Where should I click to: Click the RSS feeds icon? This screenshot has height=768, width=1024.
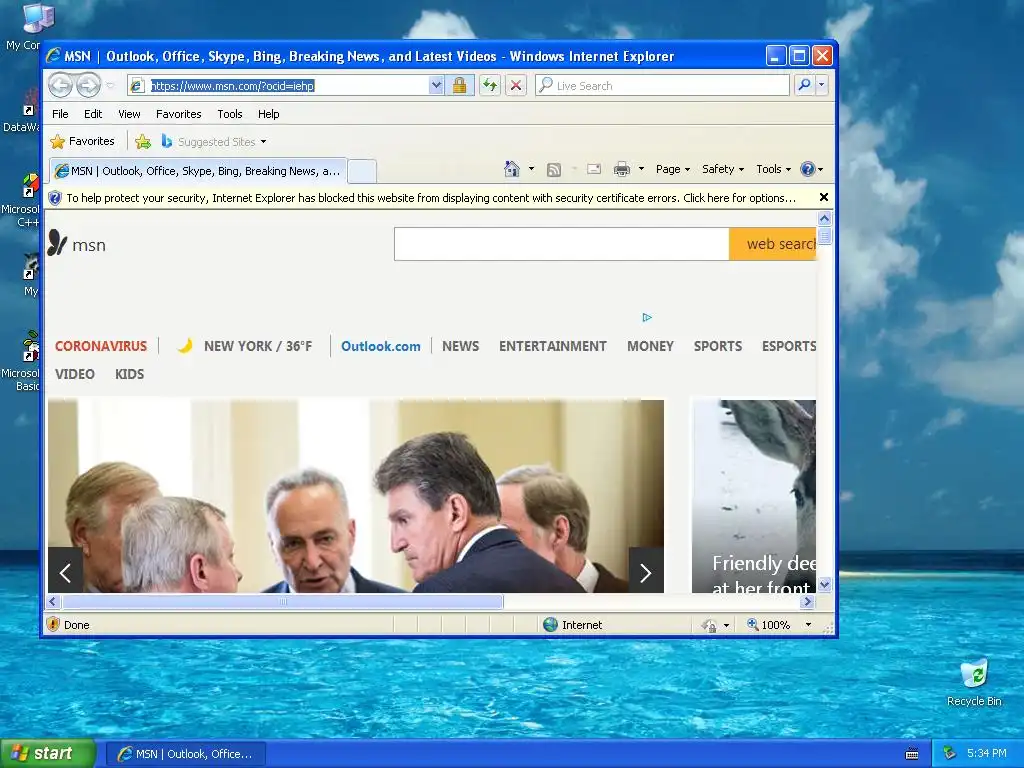pyautogui.click(x=554, y=170)
